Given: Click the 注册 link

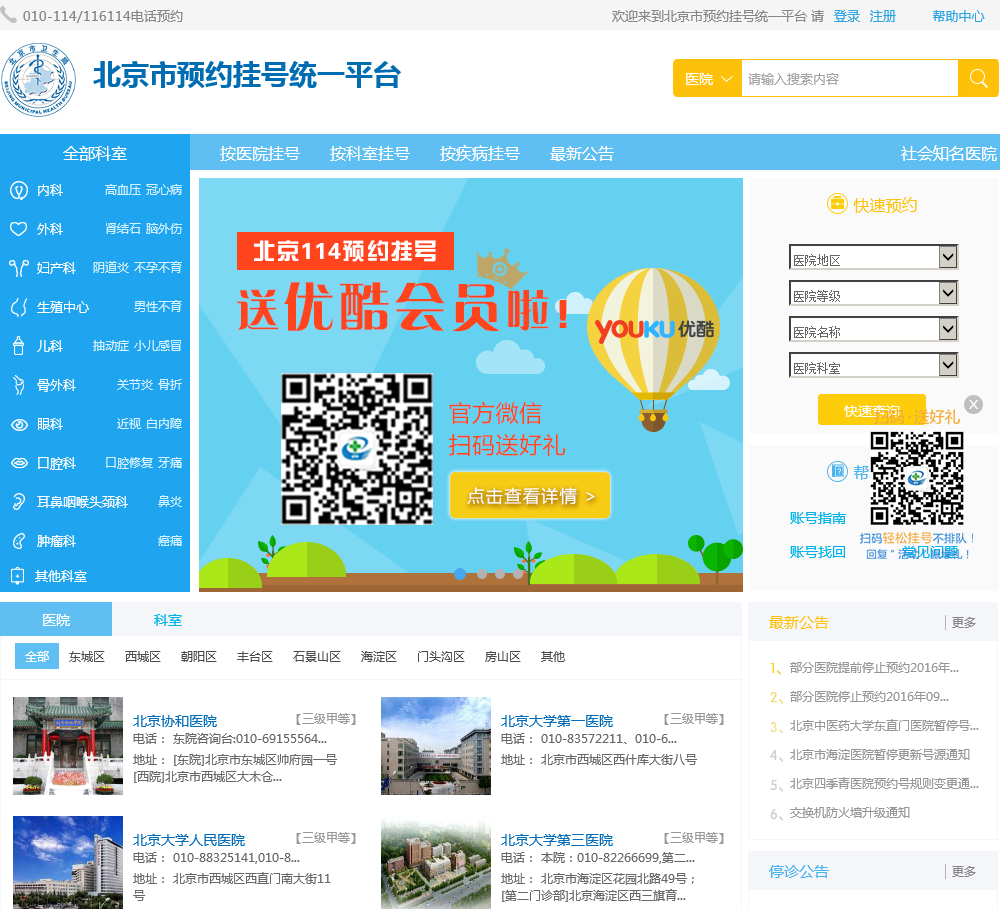Looking at the screenshot, I should (883, 16).
